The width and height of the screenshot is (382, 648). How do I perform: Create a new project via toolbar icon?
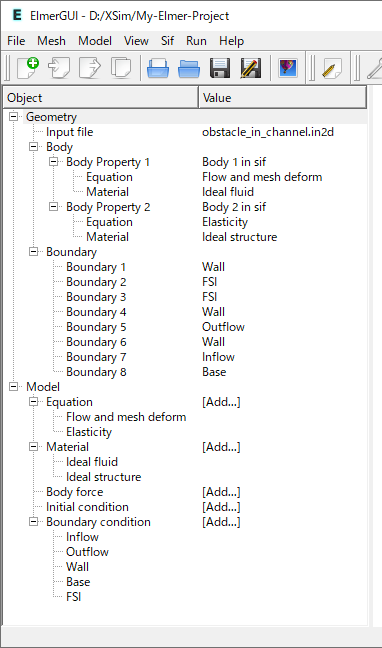pyautogui.click(x=28, y=67)
